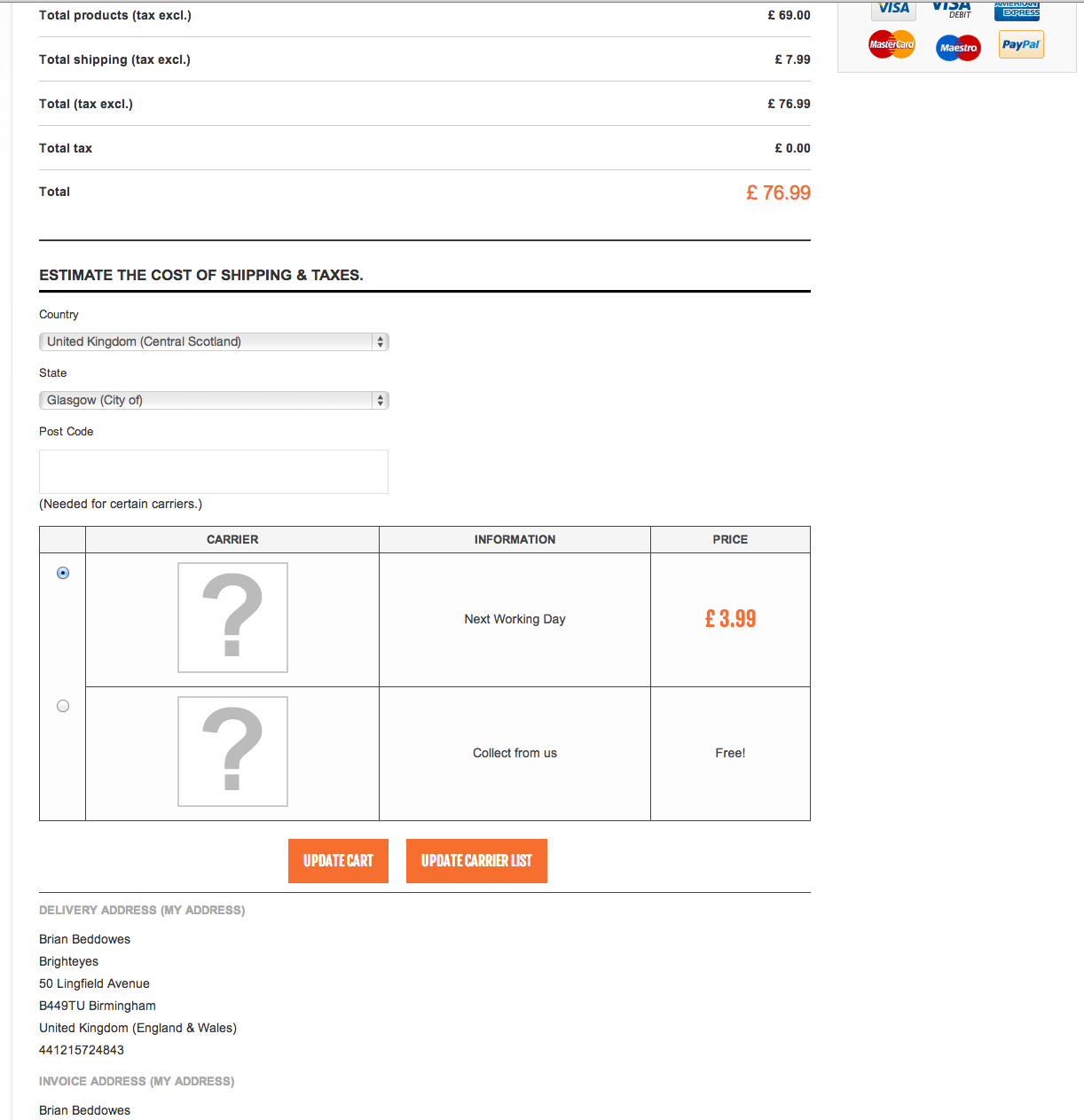The width and height of the screenshot is (1084, 1120).
Task: Open the Country dropdown showing United Kingdom
Action: coord(214,341)
